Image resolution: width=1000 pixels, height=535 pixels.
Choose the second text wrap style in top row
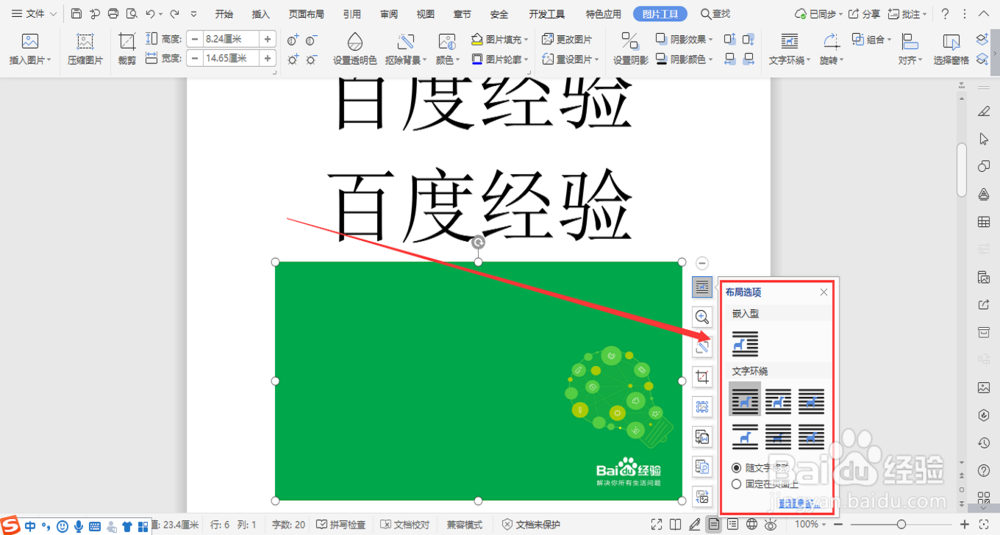pyautogui.click(x=778, y=401)
